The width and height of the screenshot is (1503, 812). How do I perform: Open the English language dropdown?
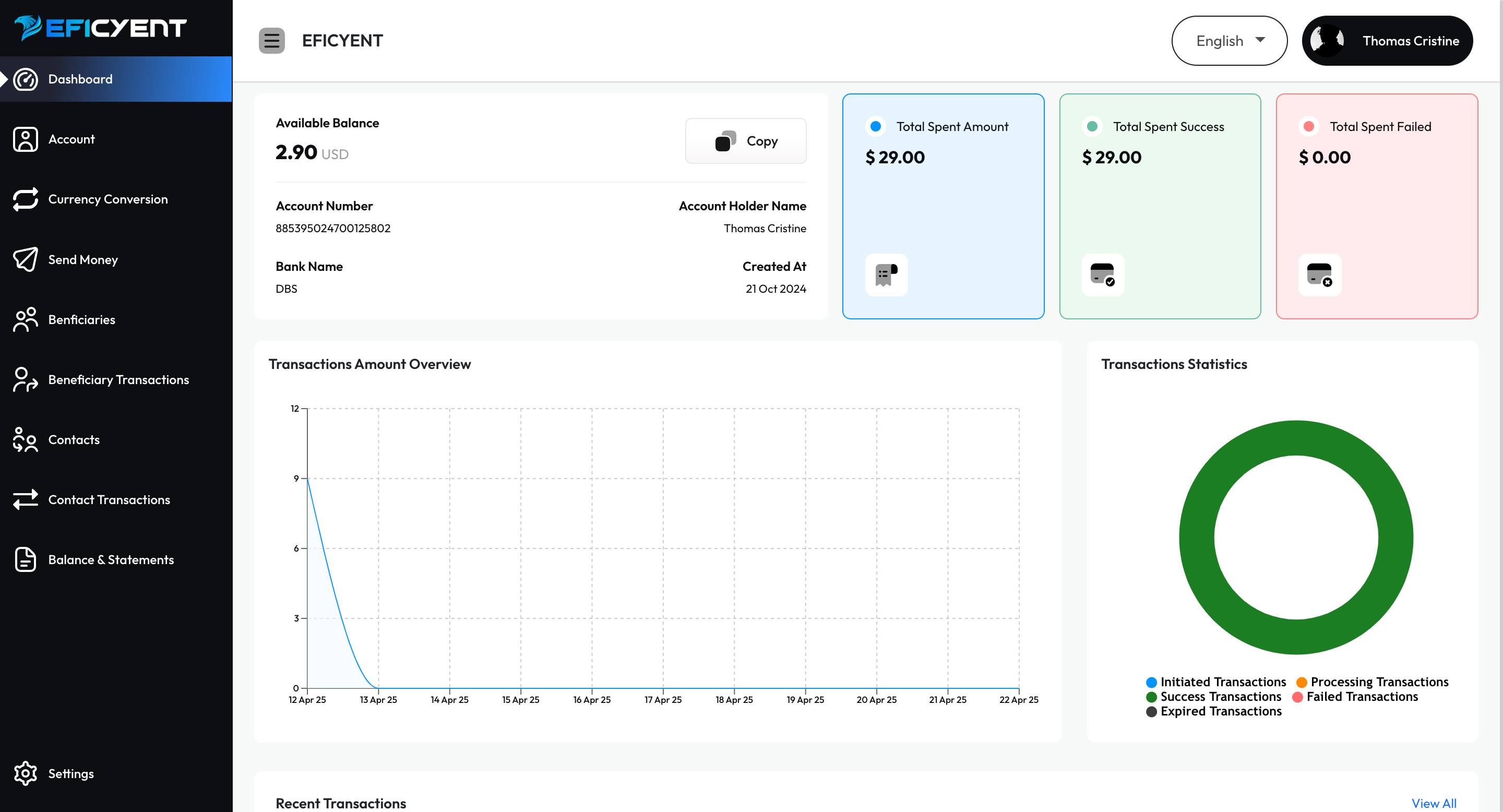tap(1220, 41)
